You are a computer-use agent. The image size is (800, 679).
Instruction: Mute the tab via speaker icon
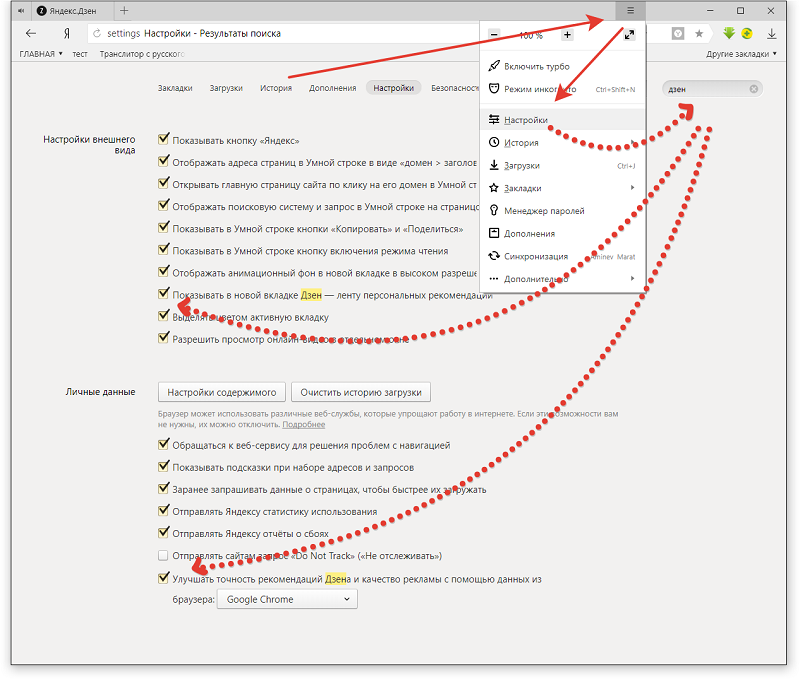(21, 11)
